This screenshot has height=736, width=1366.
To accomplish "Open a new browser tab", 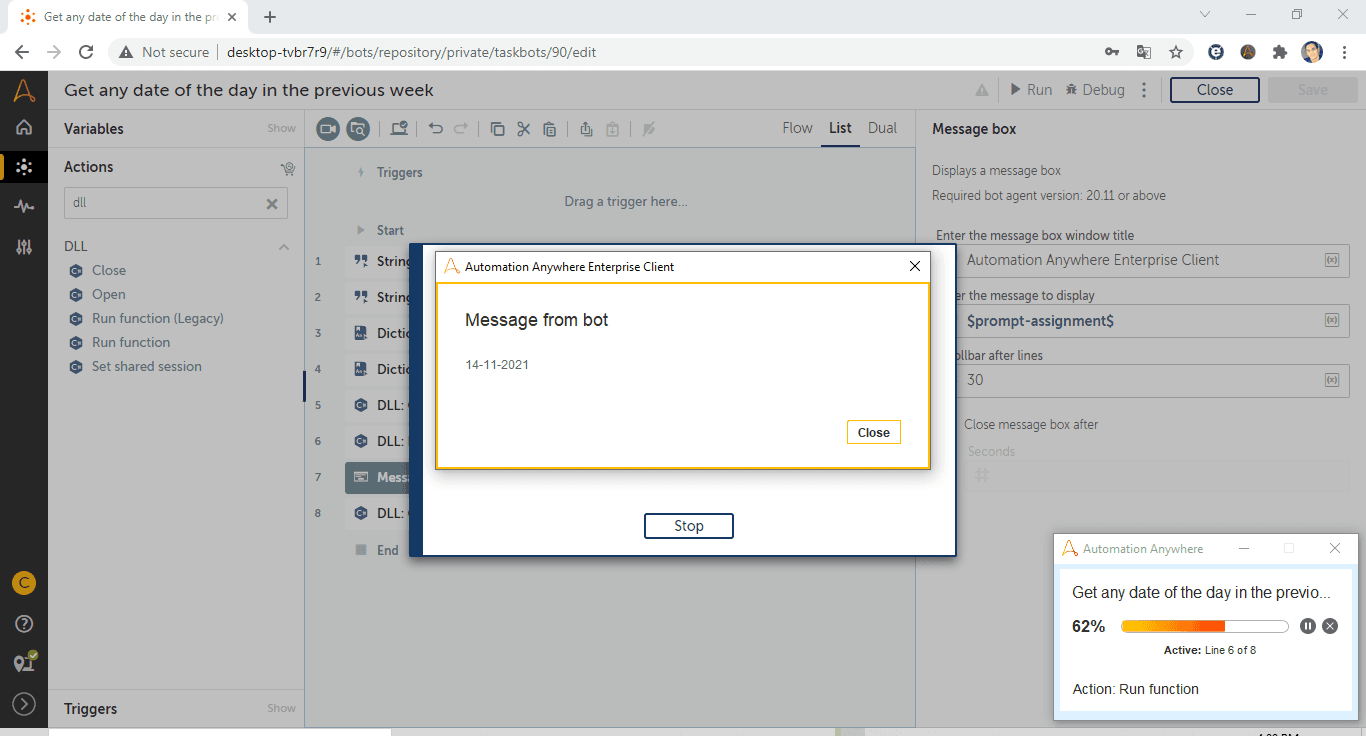I will [x=270, y=17].
